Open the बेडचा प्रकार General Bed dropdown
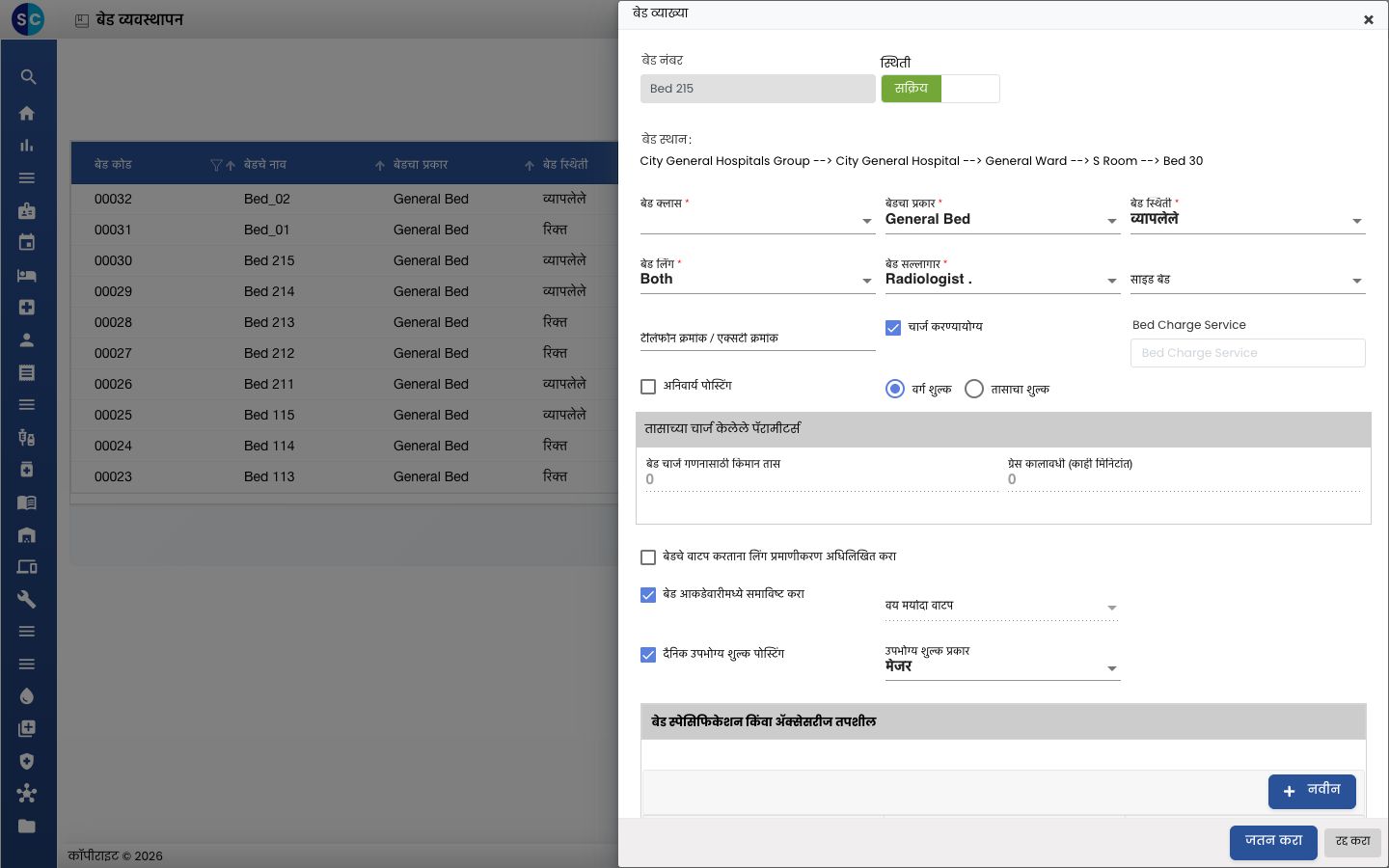Screen dimensions: 1389x868 pos(1003,220)
